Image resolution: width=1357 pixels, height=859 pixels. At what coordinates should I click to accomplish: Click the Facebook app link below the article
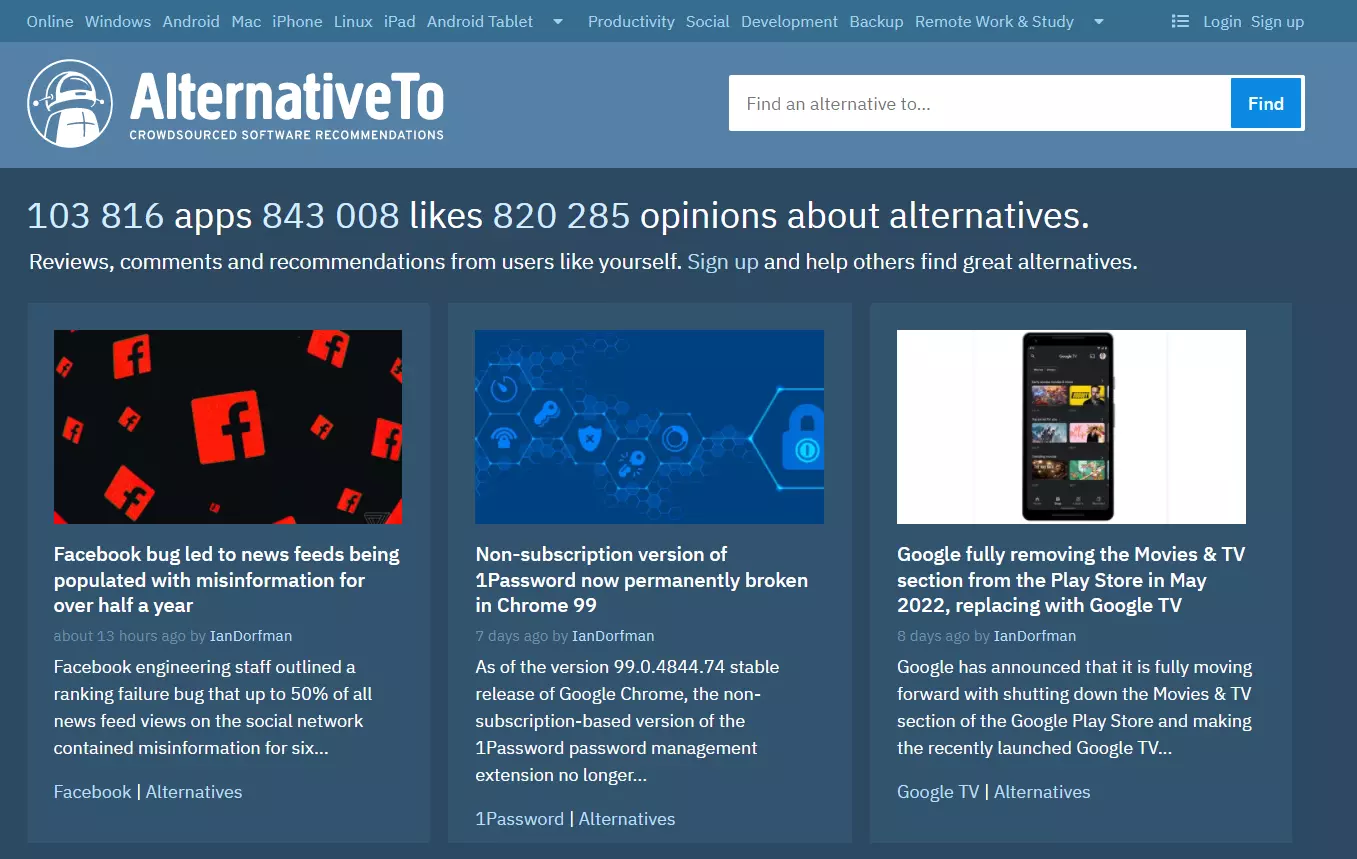click(x=91, y=791)
